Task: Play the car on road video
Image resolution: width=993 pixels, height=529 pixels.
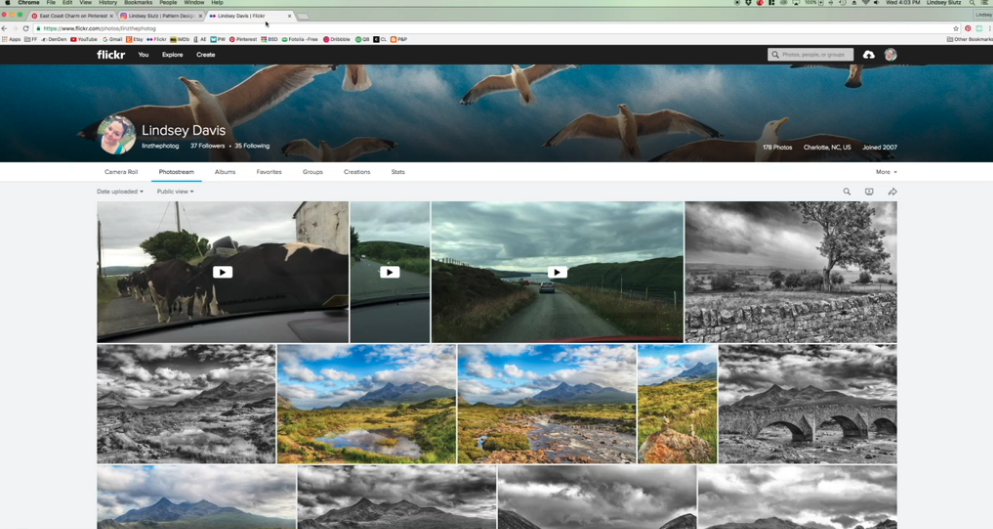Action: coord(557,272)
